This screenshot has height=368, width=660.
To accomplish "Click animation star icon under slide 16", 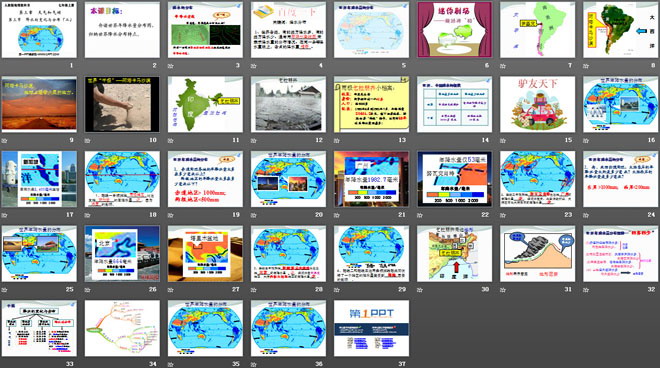I will pos(586,140).
